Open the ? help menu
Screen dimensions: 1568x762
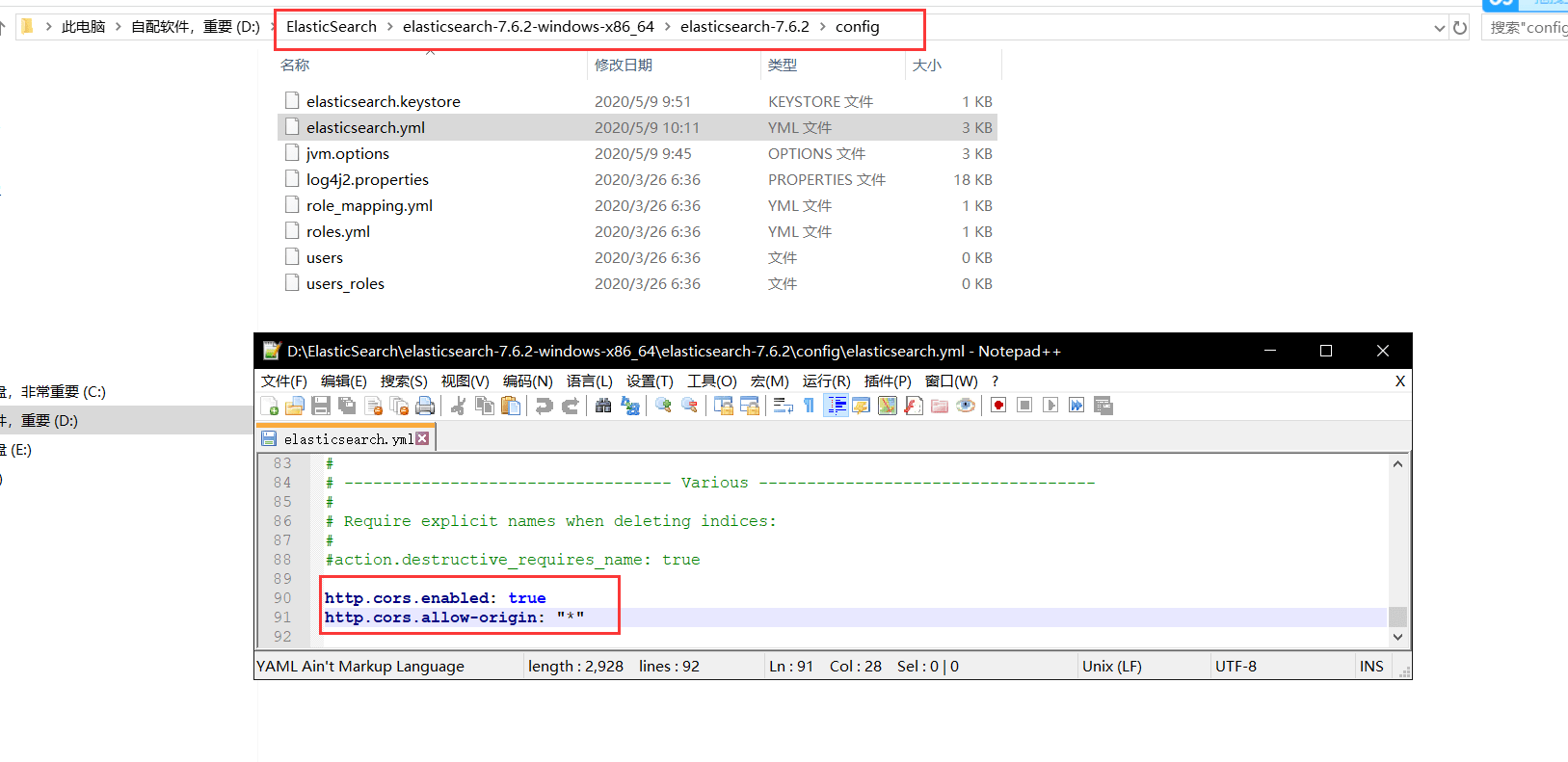996,381
